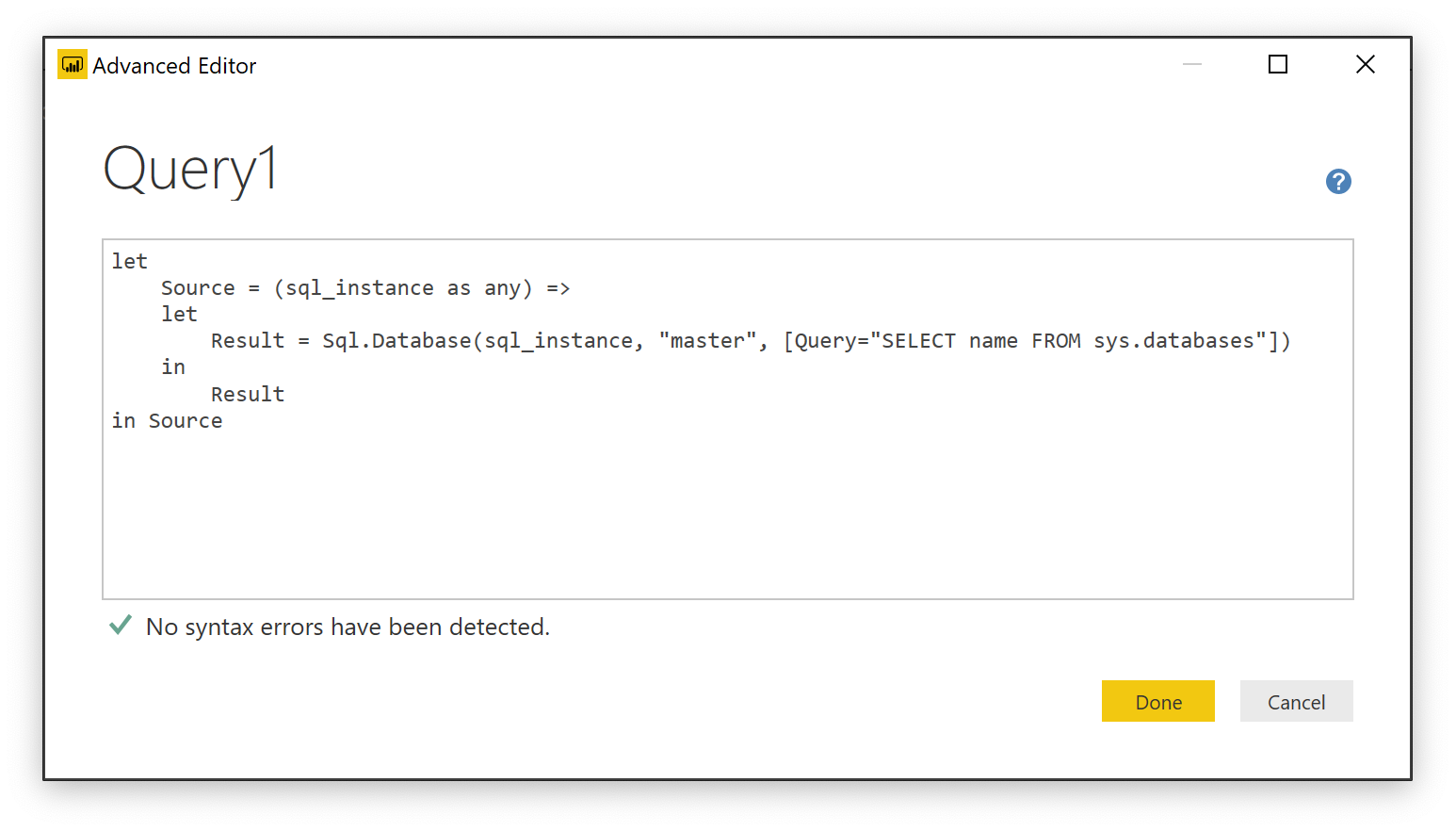Cancel the Advanced Editor changes
This screenshot has height=831, width=1456.
[1296, 702]
